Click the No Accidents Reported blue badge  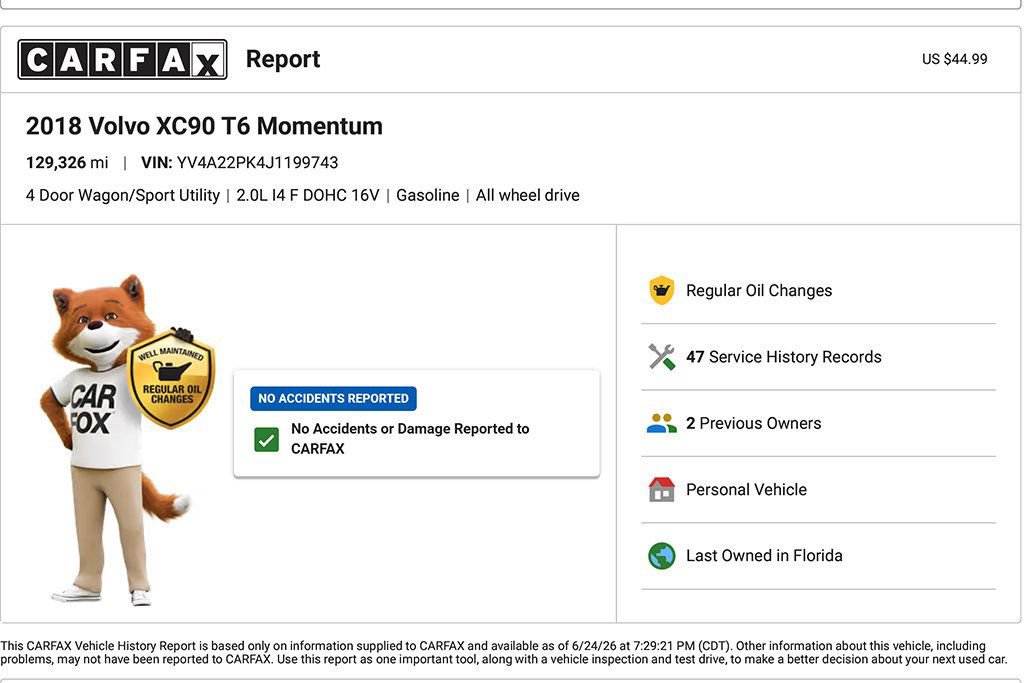click(333, 398)
